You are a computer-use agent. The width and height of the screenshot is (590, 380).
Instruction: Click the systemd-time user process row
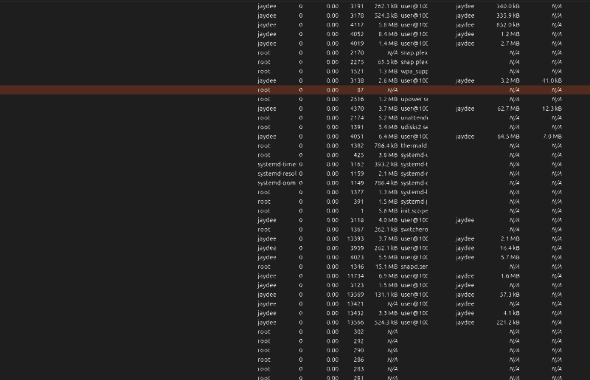click(x=295, y=164)
